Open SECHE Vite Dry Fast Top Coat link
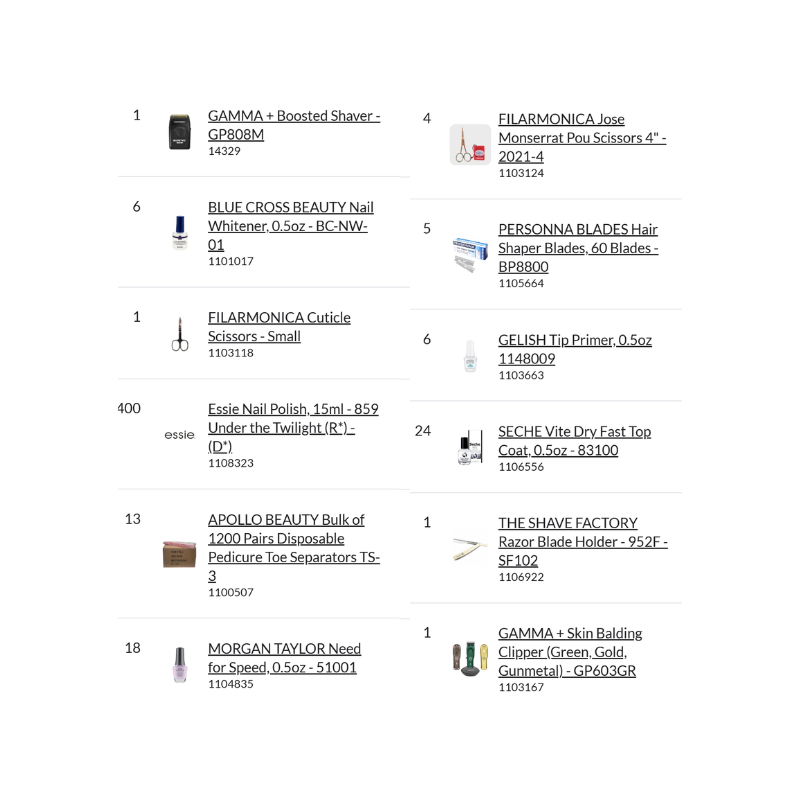This screenshot has height=800, width=800. [x=574, y=440]
